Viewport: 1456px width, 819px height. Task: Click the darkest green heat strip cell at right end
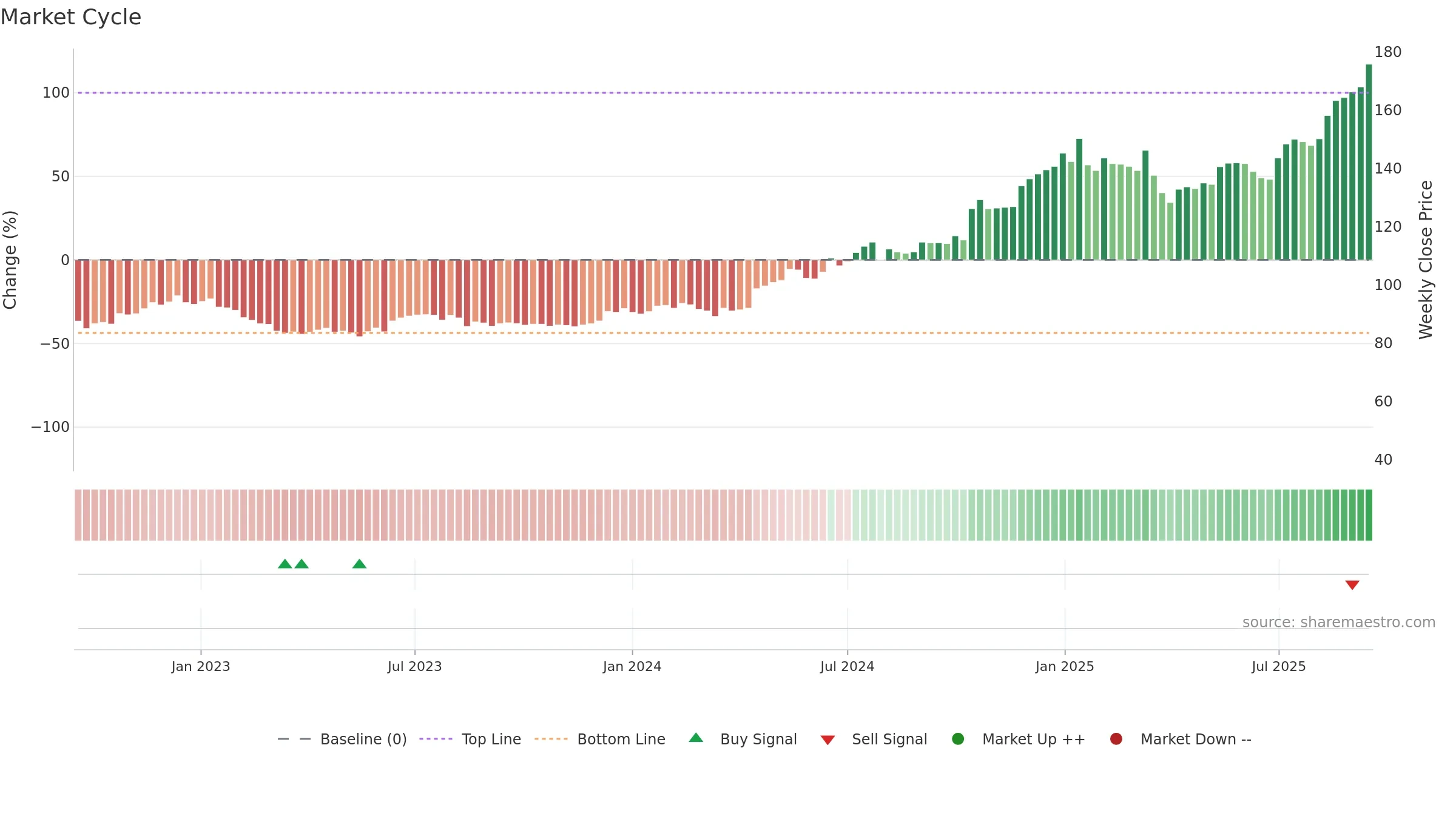pos(1369,515)
